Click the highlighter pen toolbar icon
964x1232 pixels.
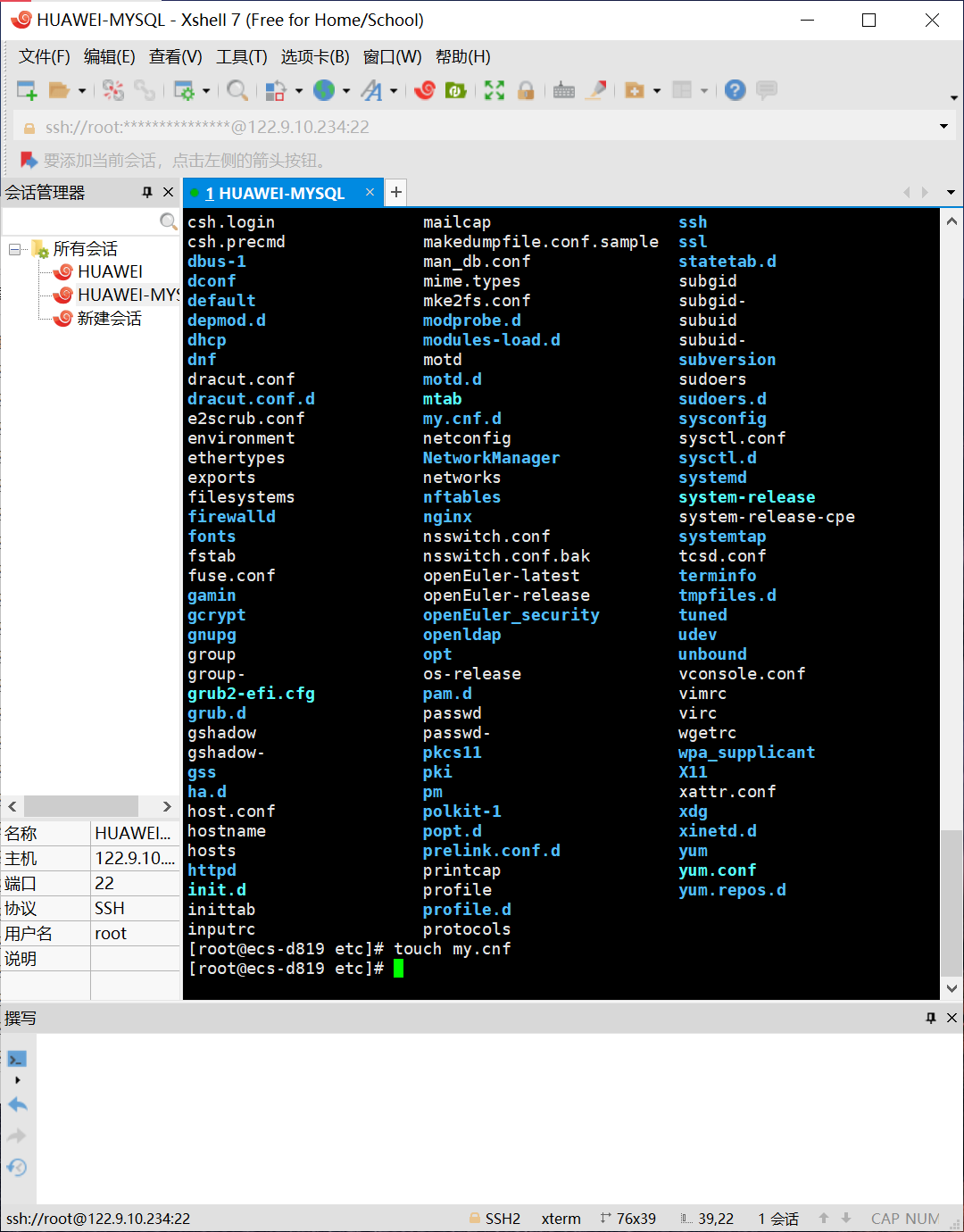coord(597,90)
